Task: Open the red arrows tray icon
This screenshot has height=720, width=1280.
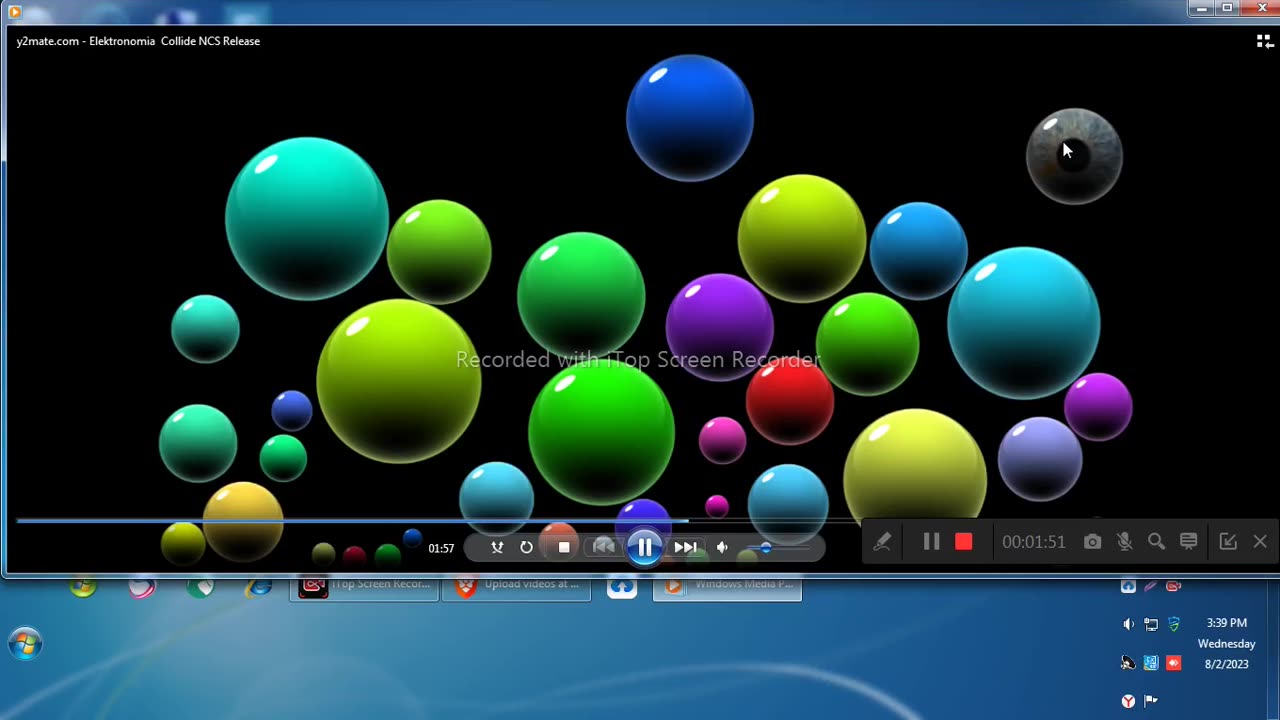Action: pos(1174,663)
